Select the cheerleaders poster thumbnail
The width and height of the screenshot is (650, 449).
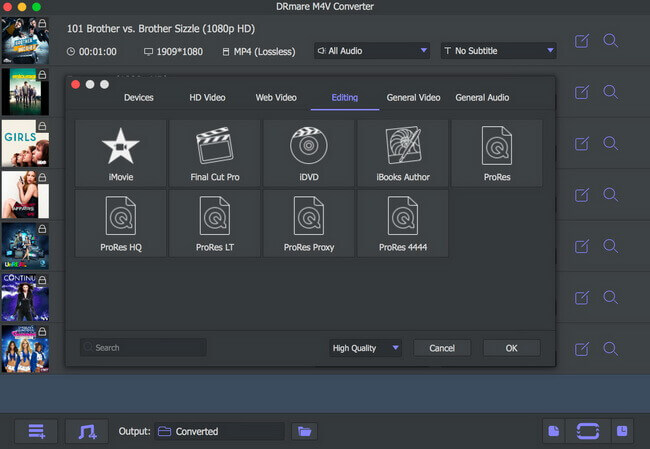pyautogui.click(x=25, y=349)
